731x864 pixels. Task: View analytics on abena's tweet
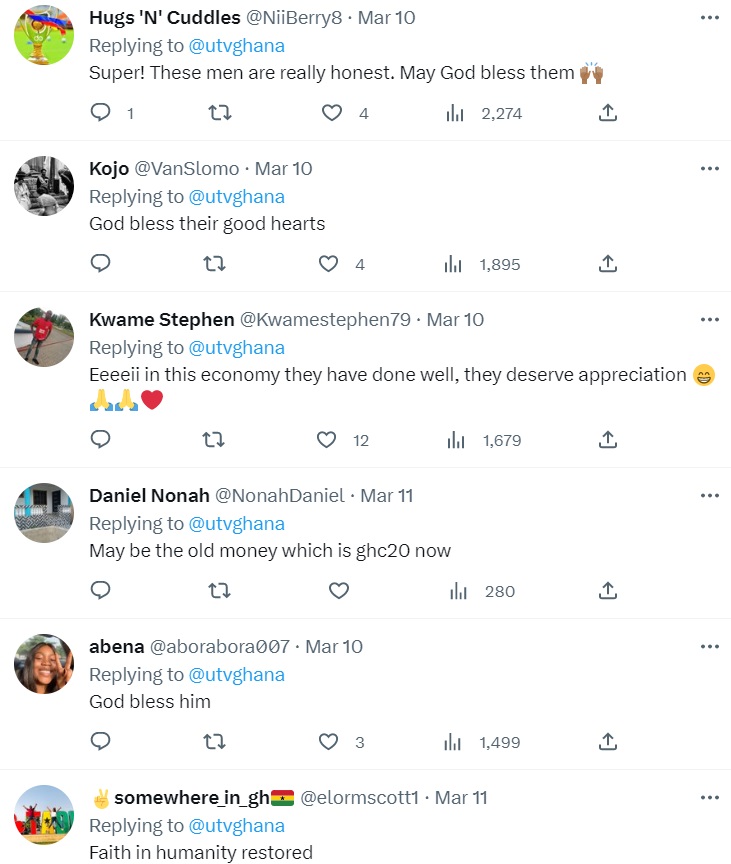point(455,742)
